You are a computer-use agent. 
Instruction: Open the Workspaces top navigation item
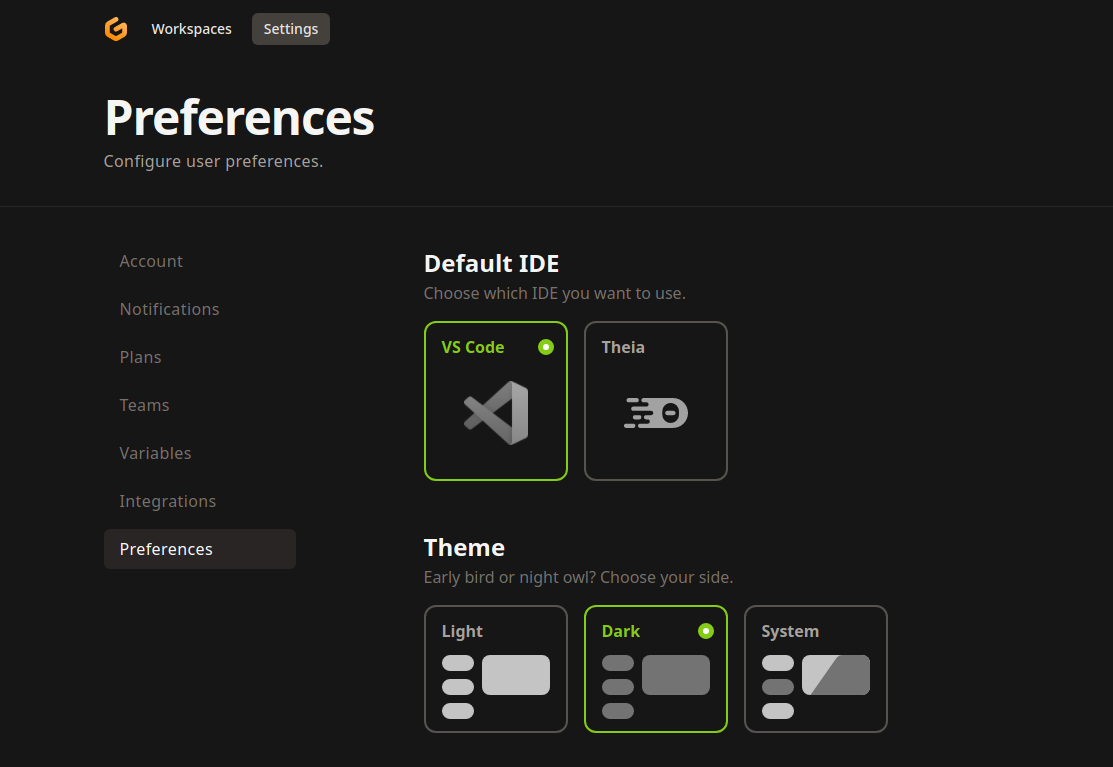[x=192, y=29]
